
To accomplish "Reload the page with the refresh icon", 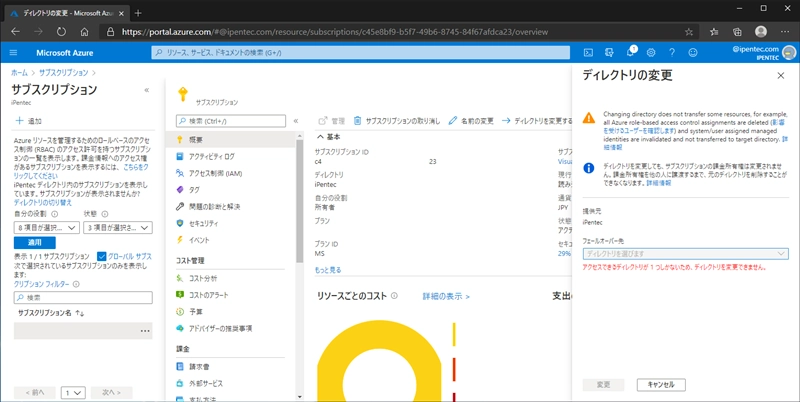I will click(x=61, y=32).
